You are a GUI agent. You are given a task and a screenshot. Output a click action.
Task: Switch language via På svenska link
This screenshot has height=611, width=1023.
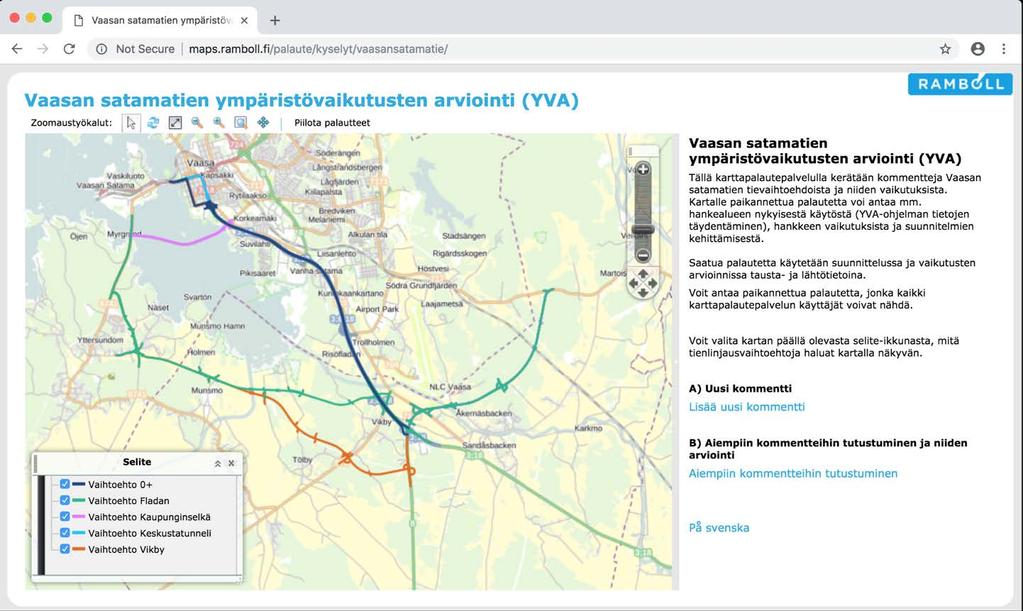pyautogui.click(x=719, y=528)
